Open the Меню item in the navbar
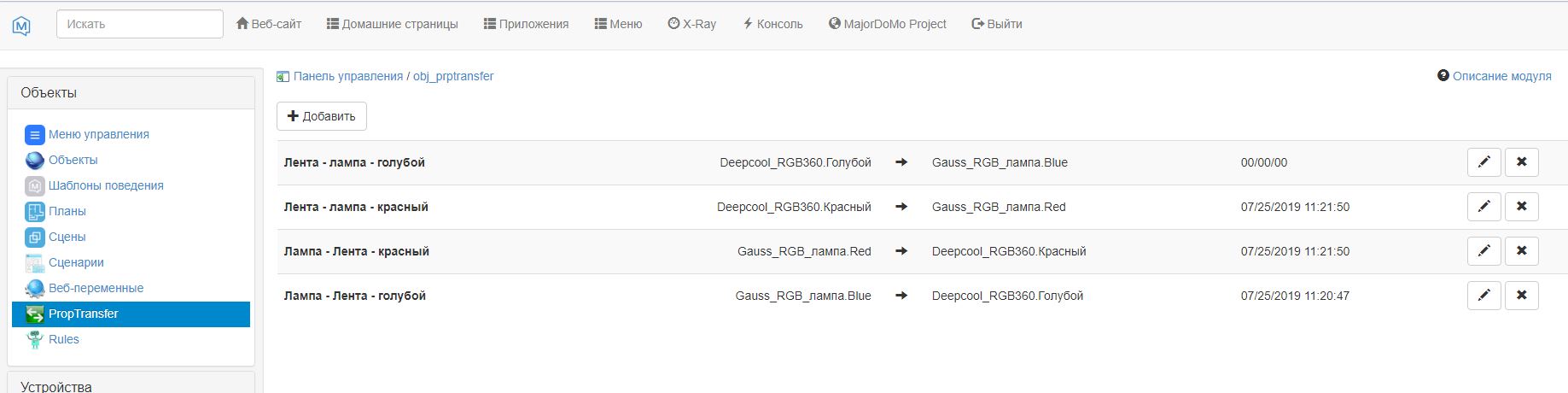Viewport: 1568px width, 393px height. pyautogui.click(x=618, y=24)
